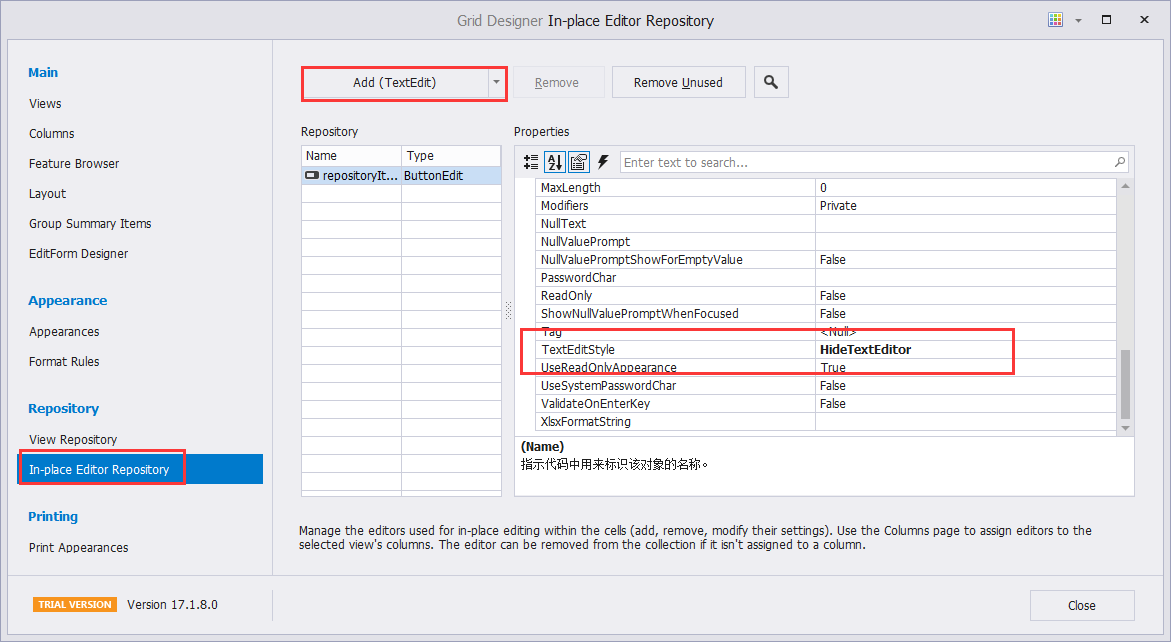
Task: Focus the property search text field
Action: point(865,162)
